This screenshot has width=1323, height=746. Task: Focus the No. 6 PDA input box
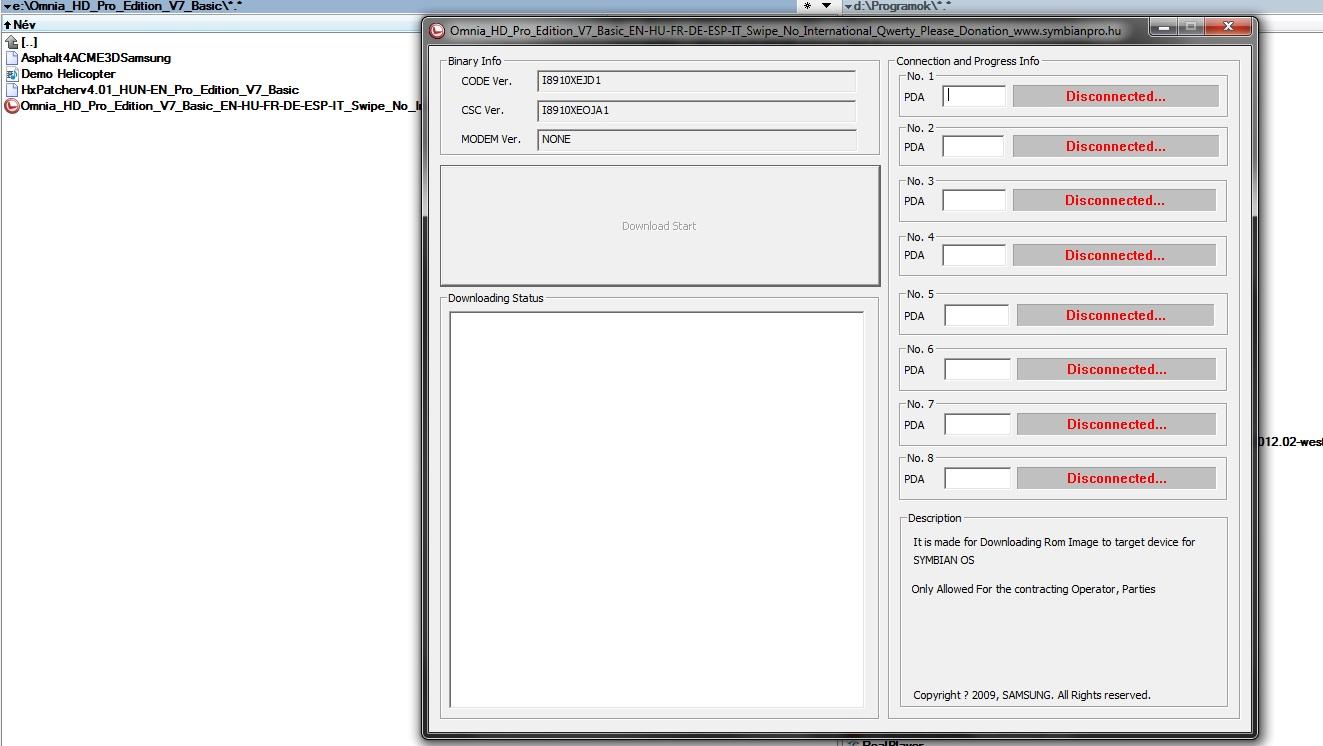tap(978, 369)
